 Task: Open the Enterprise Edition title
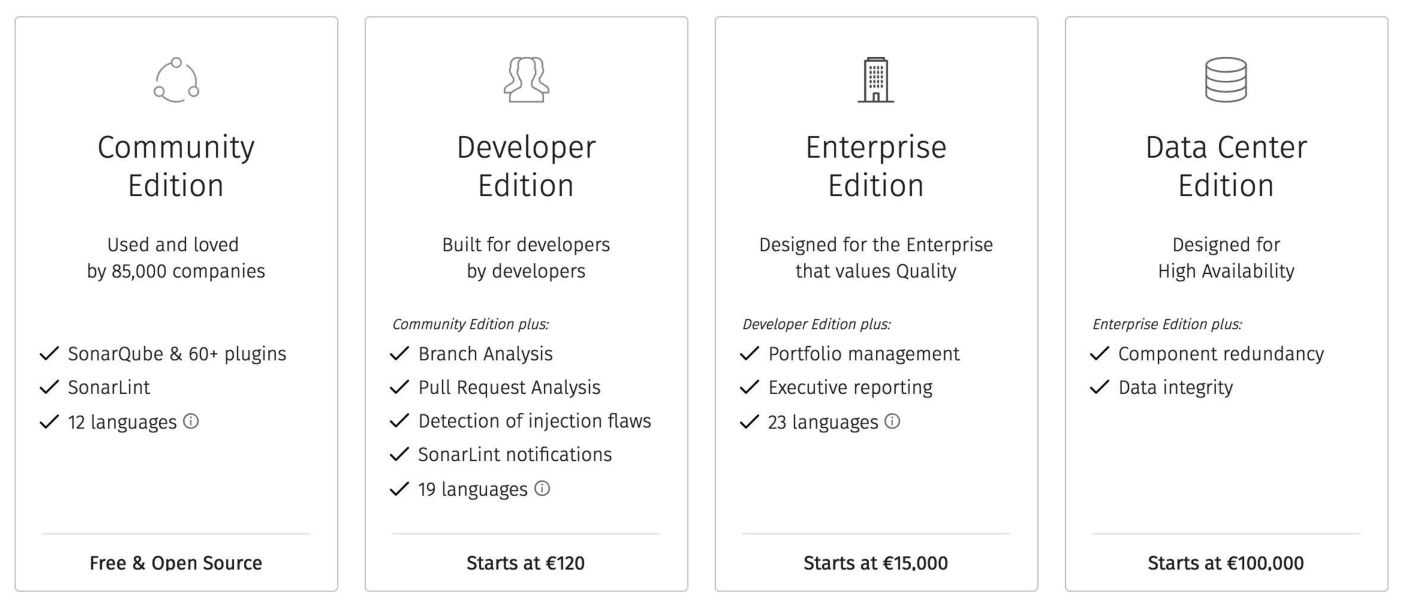(876, 166)
